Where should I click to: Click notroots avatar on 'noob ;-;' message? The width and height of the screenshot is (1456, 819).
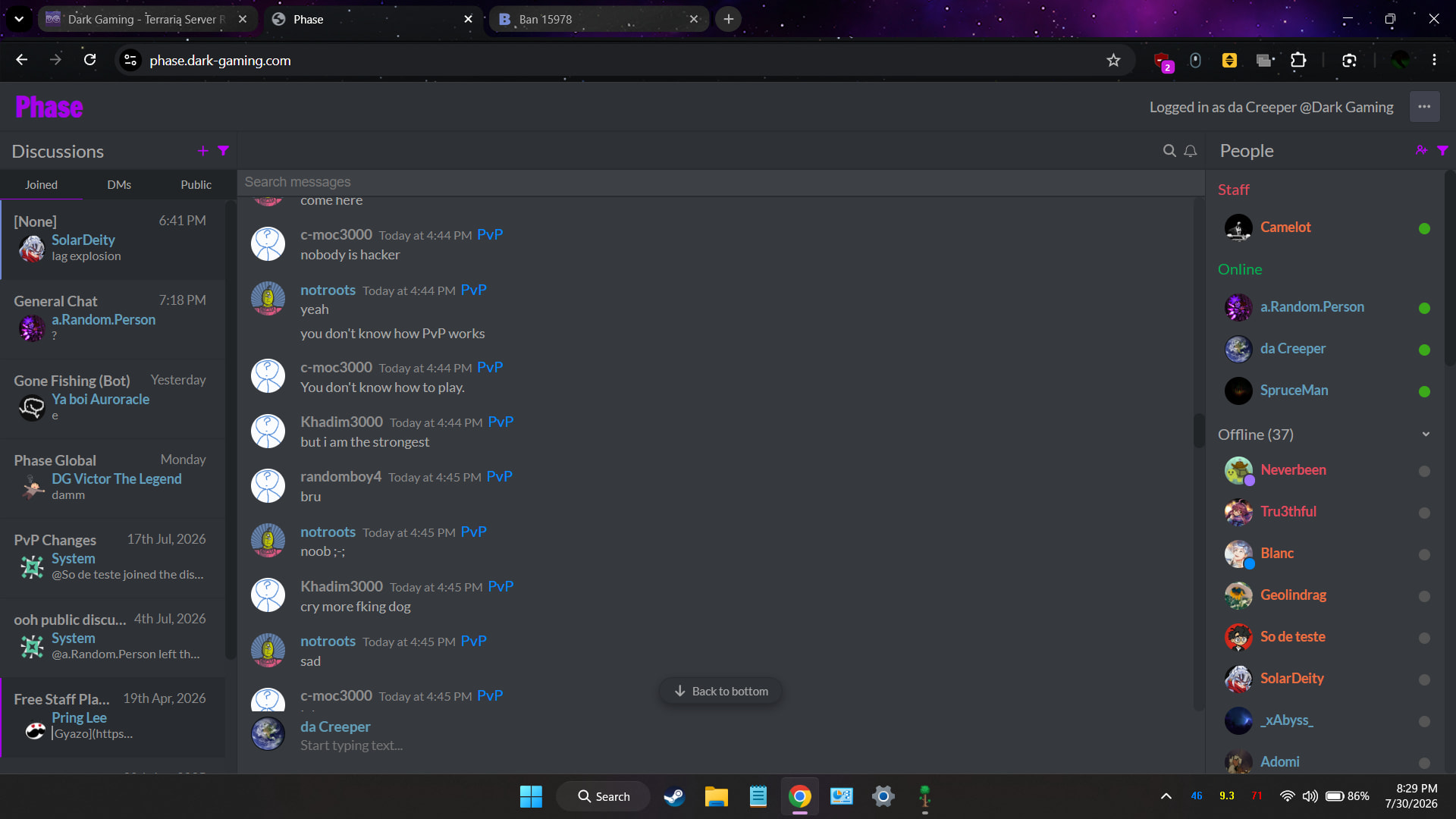pyautogui.click(x=268, y=541)
